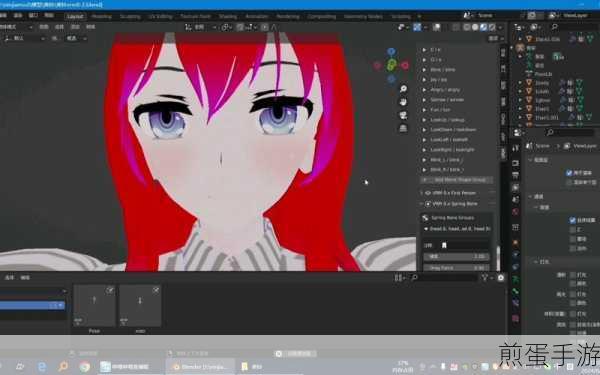The image size is (600, 375).
Task: Toggle the 合并结果 pass checkbox
Action: (x=572, y=220)
